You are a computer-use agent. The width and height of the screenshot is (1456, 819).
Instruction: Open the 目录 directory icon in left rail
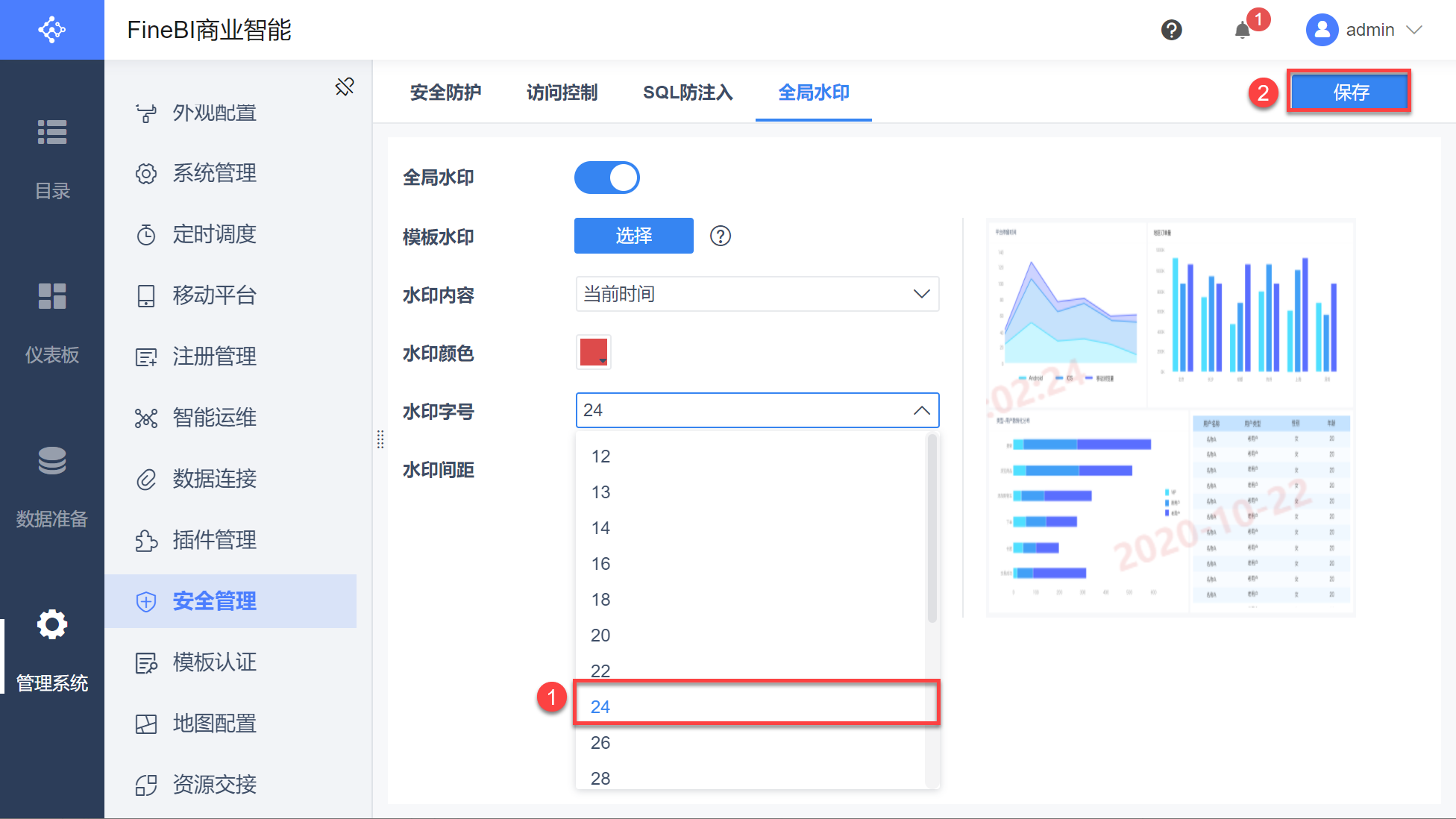click(52, 133)
